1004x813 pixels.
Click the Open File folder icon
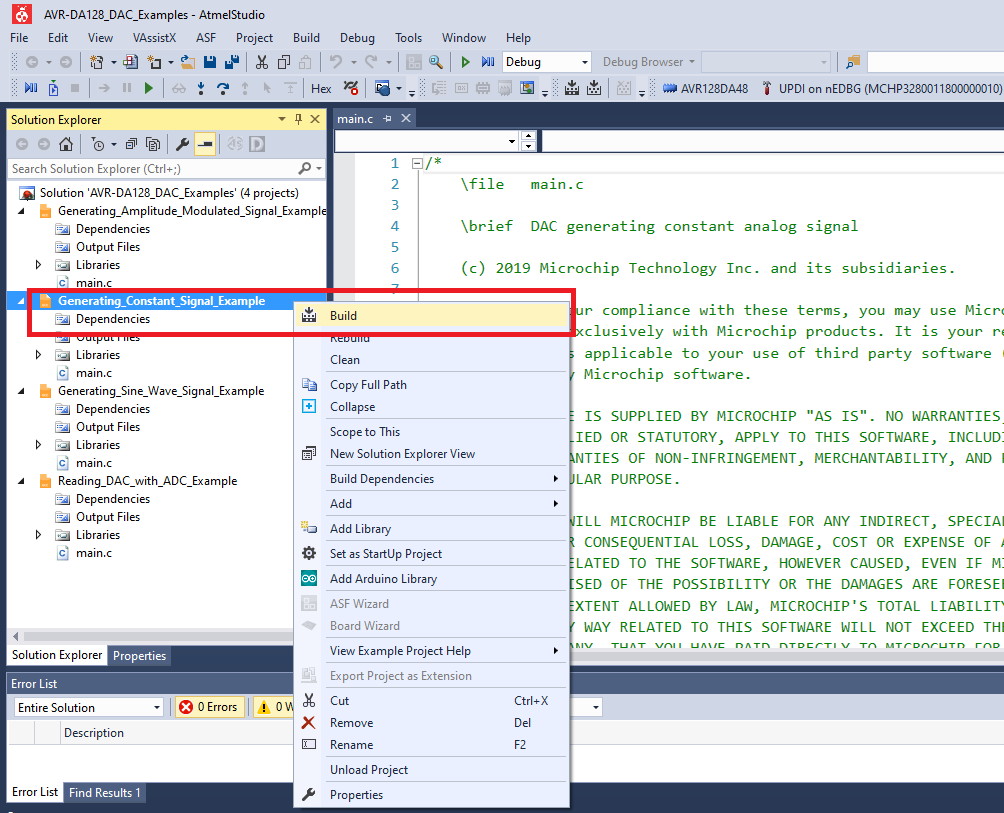188,62
